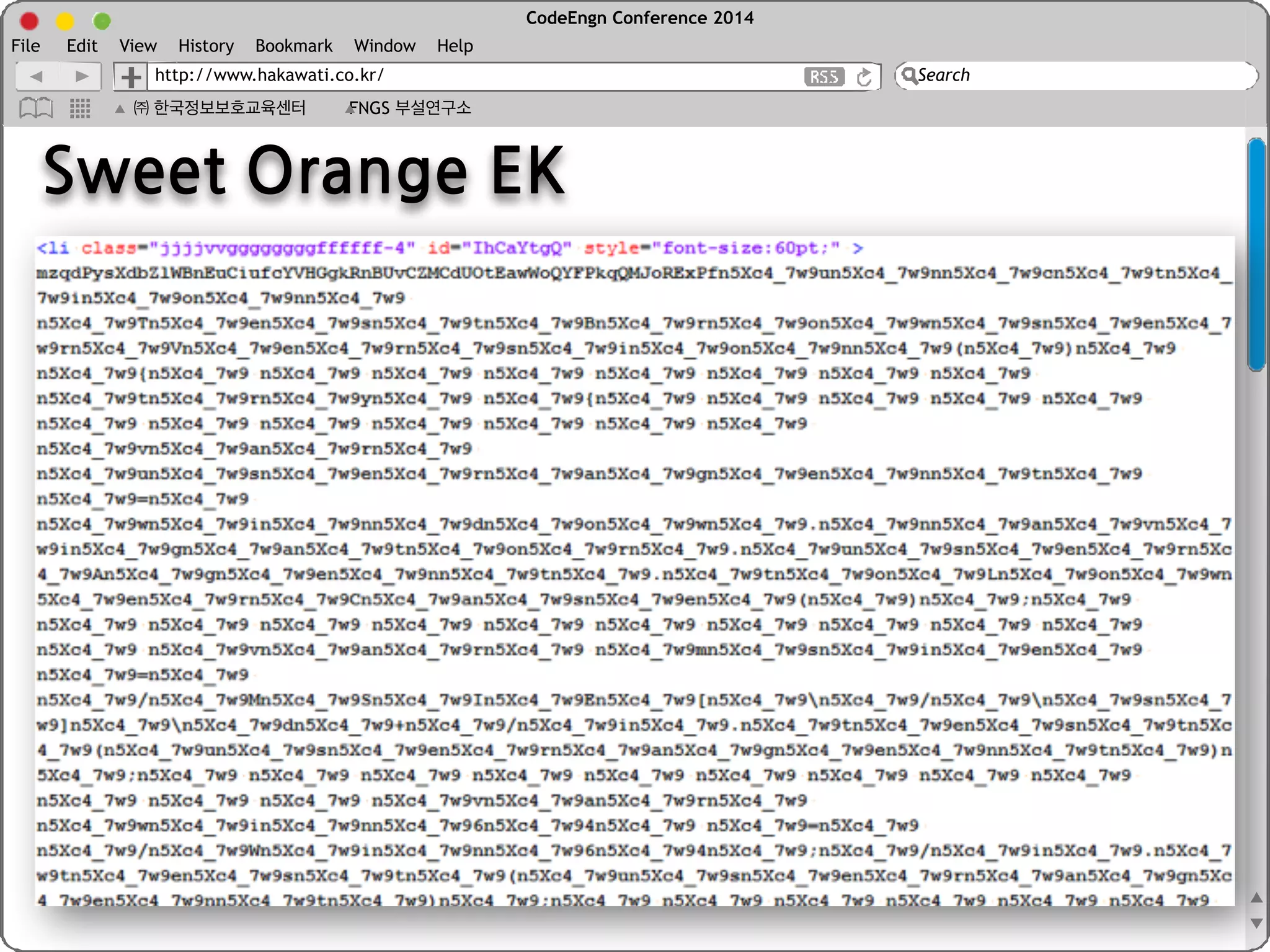
Task: Zoom window with green button
Action: pyautogui.click(x=102, y=22)
